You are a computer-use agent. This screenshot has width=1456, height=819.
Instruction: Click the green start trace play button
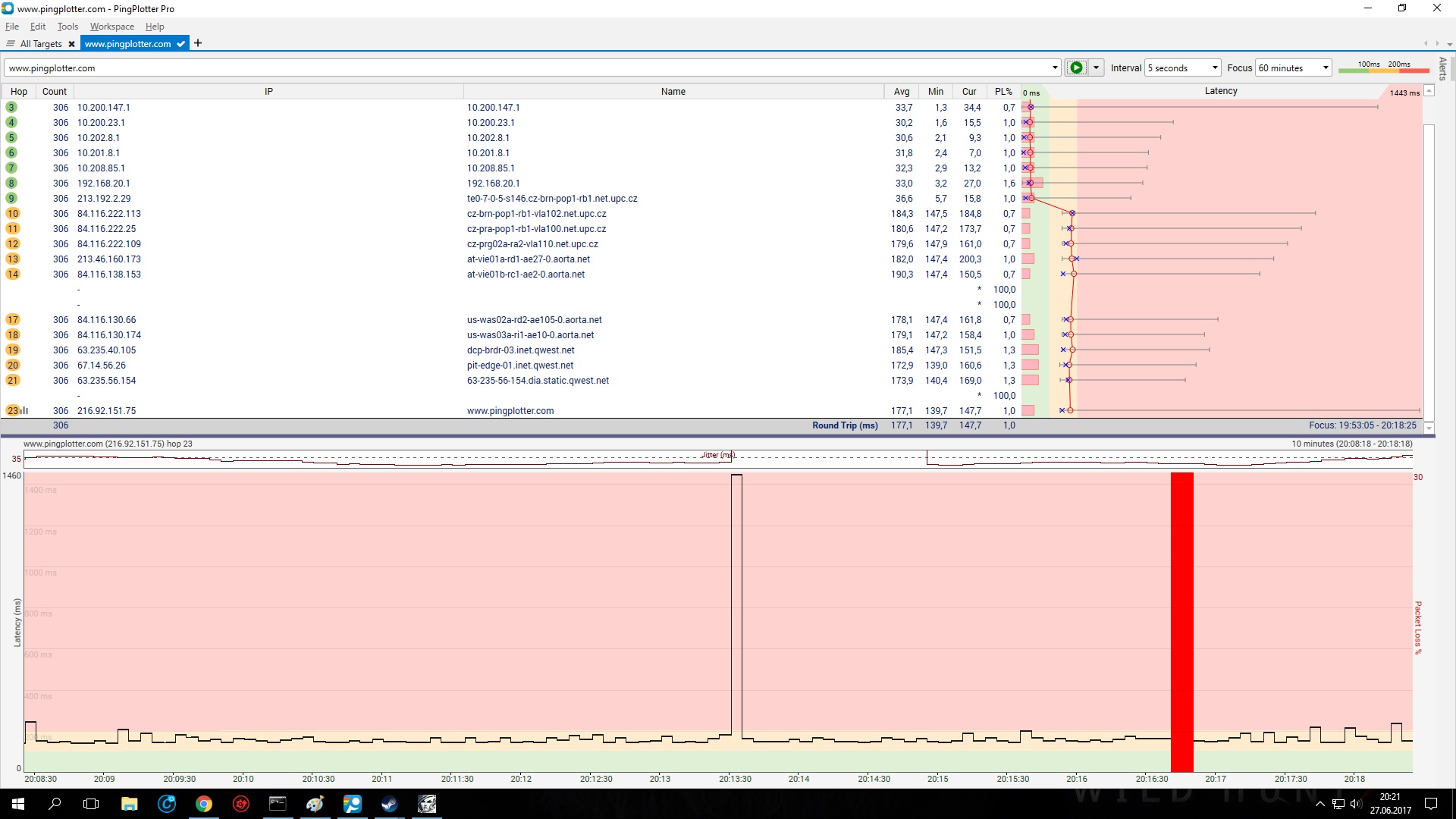click(x=1075, y=67)
